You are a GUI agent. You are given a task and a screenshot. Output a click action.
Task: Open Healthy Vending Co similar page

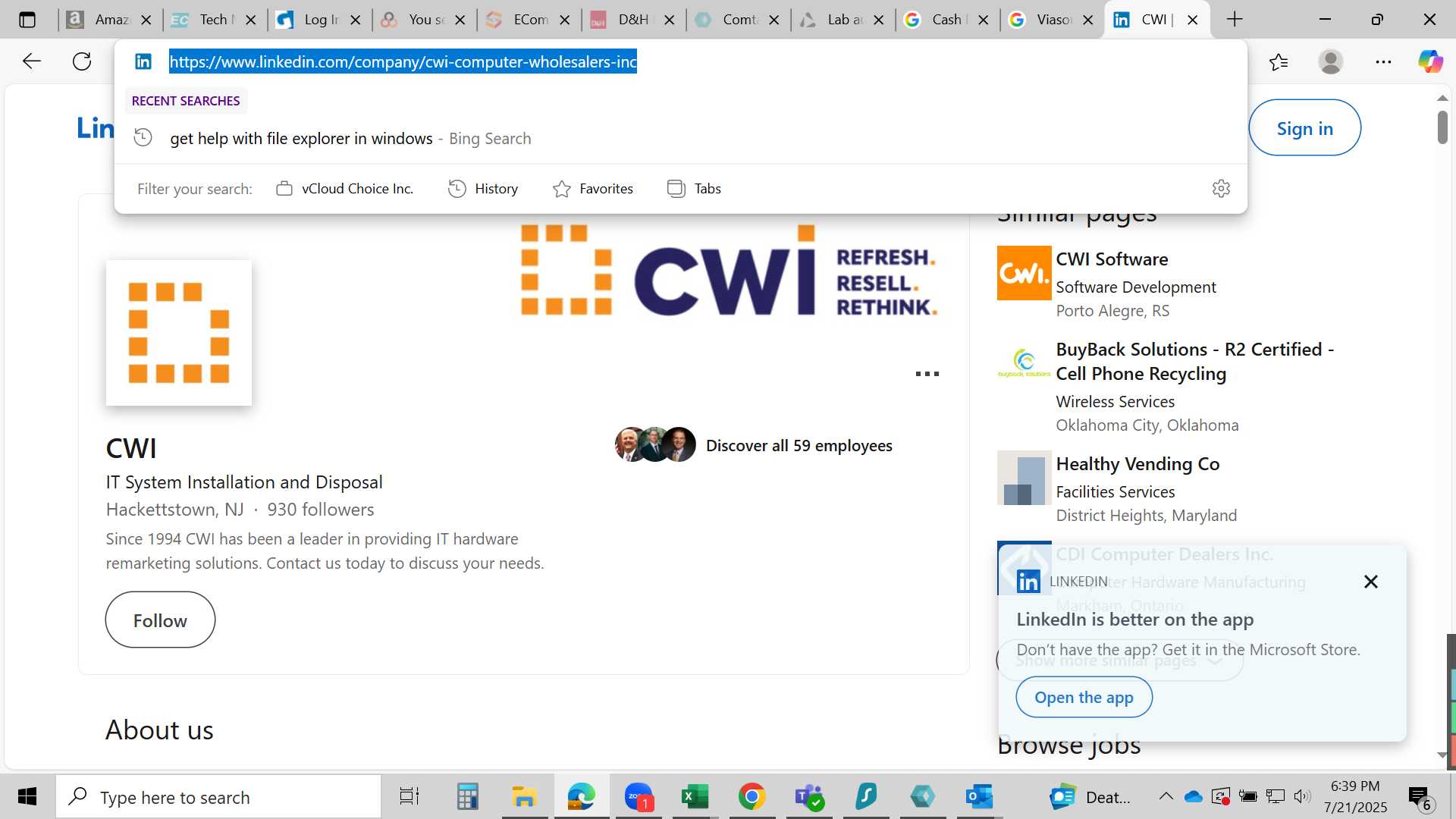pyautogui.click(x=1137, y=464)
